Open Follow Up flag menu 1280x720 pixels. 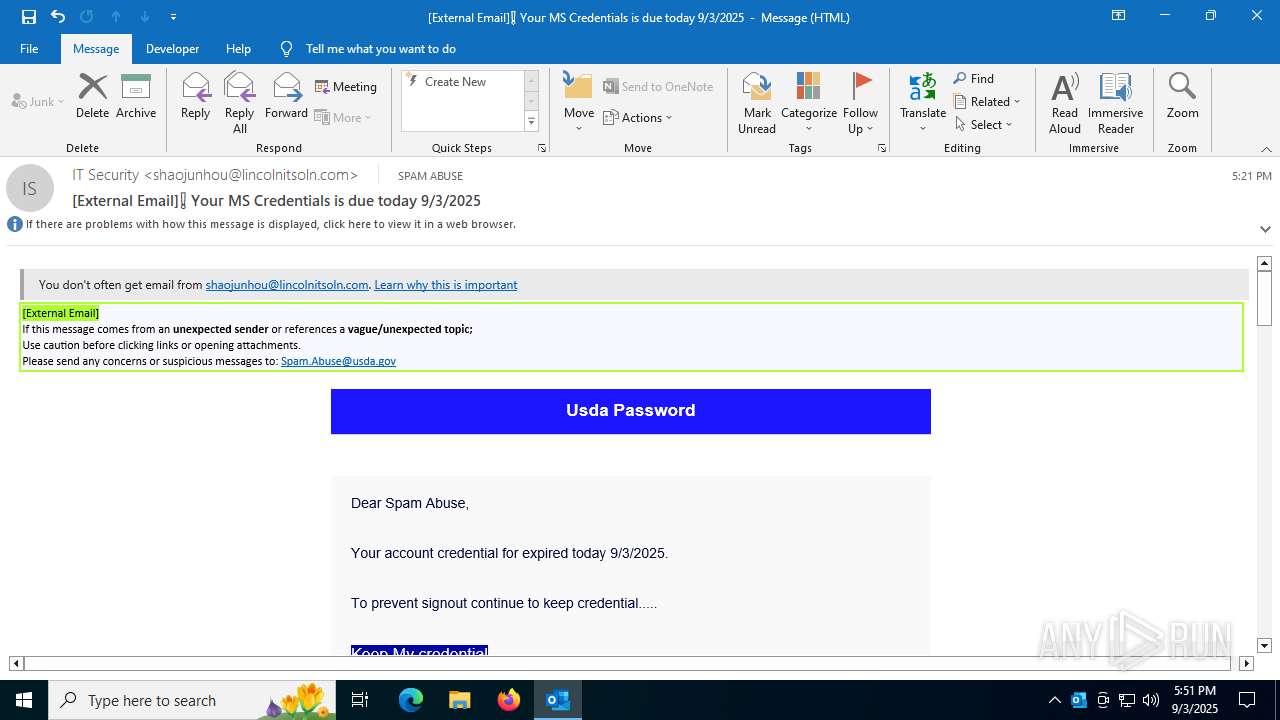point(860,102)
